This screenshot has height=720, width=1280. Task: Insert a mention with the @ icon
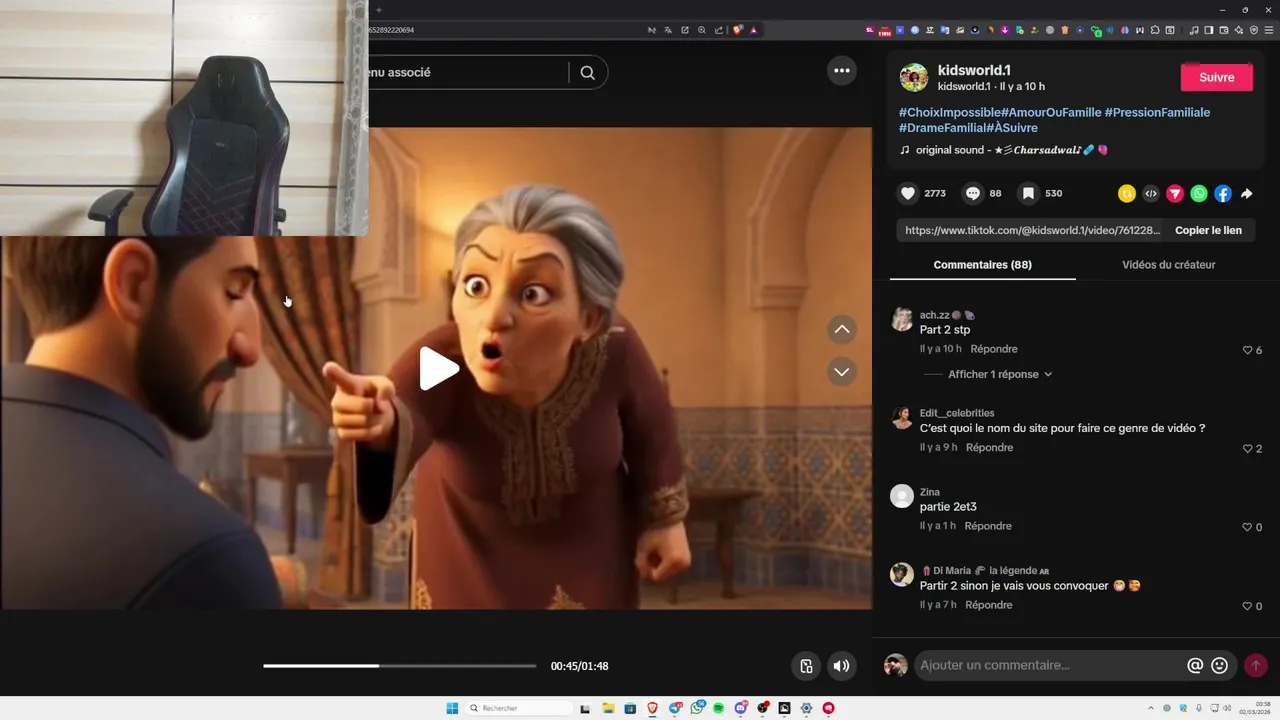(1194, 665)
